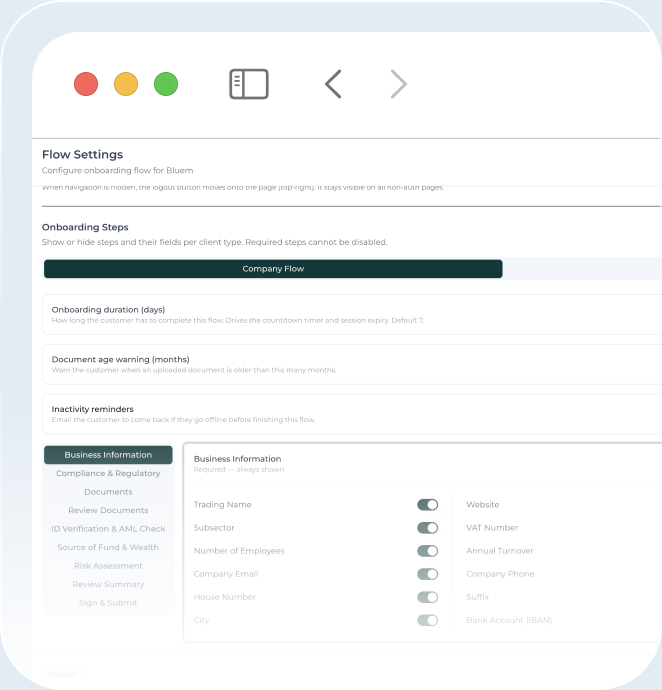Expand Onboarding duration (days) card
662x690 pixels.
point(352,315)
